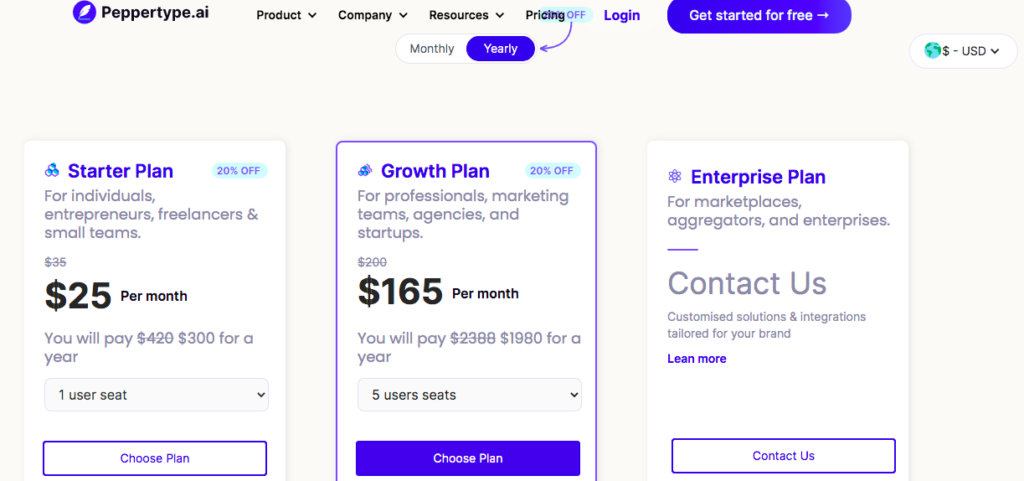Open the 5 users seats dropdown
Screen dimensions: 1024x481
point(470,395)
